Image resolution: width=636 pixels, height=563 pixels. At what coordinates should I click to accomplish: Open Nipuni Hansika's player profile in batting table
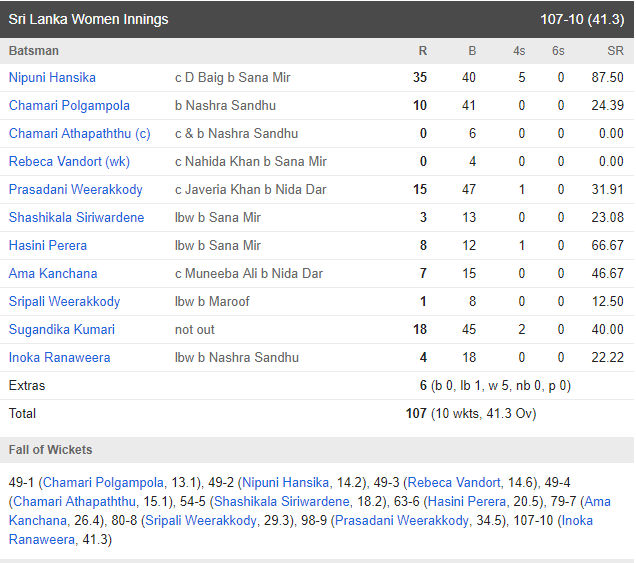coord(52,77)
